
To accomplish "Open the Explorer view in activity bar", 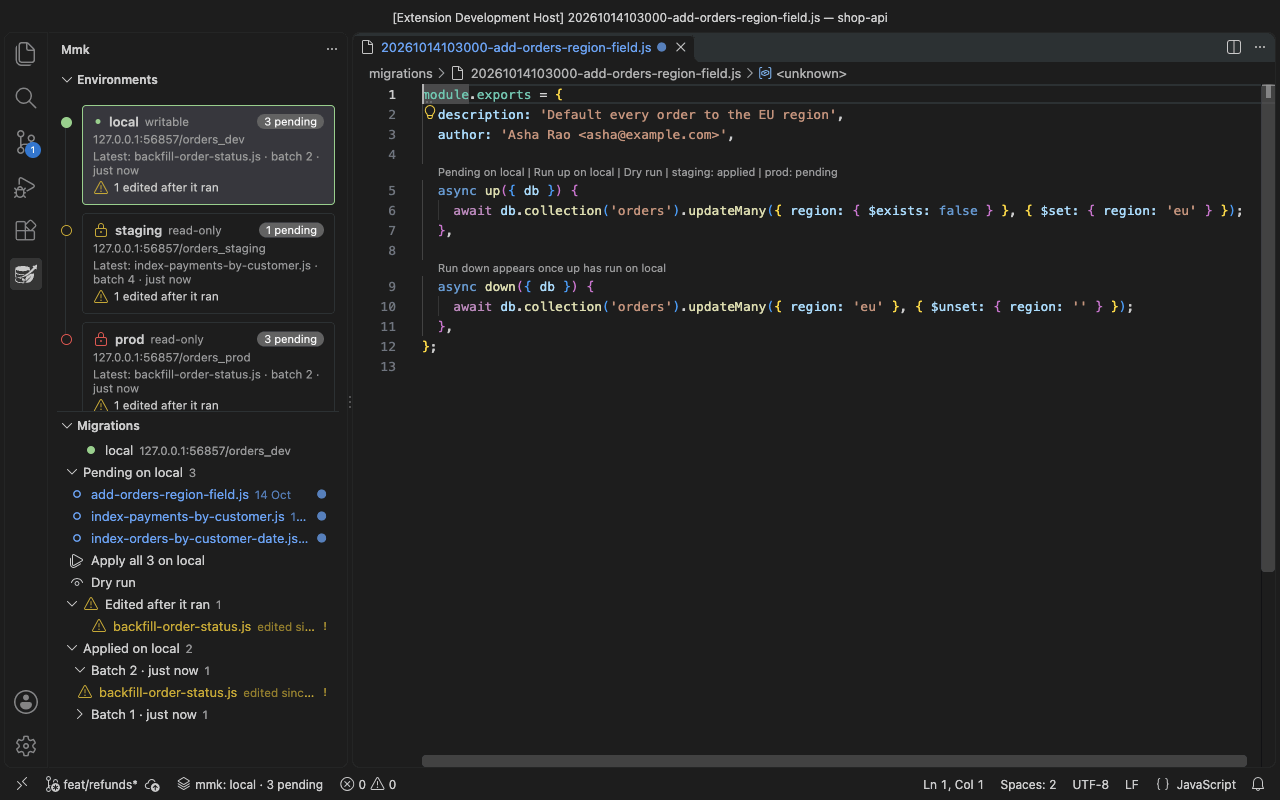I will [x=26, y=53].
